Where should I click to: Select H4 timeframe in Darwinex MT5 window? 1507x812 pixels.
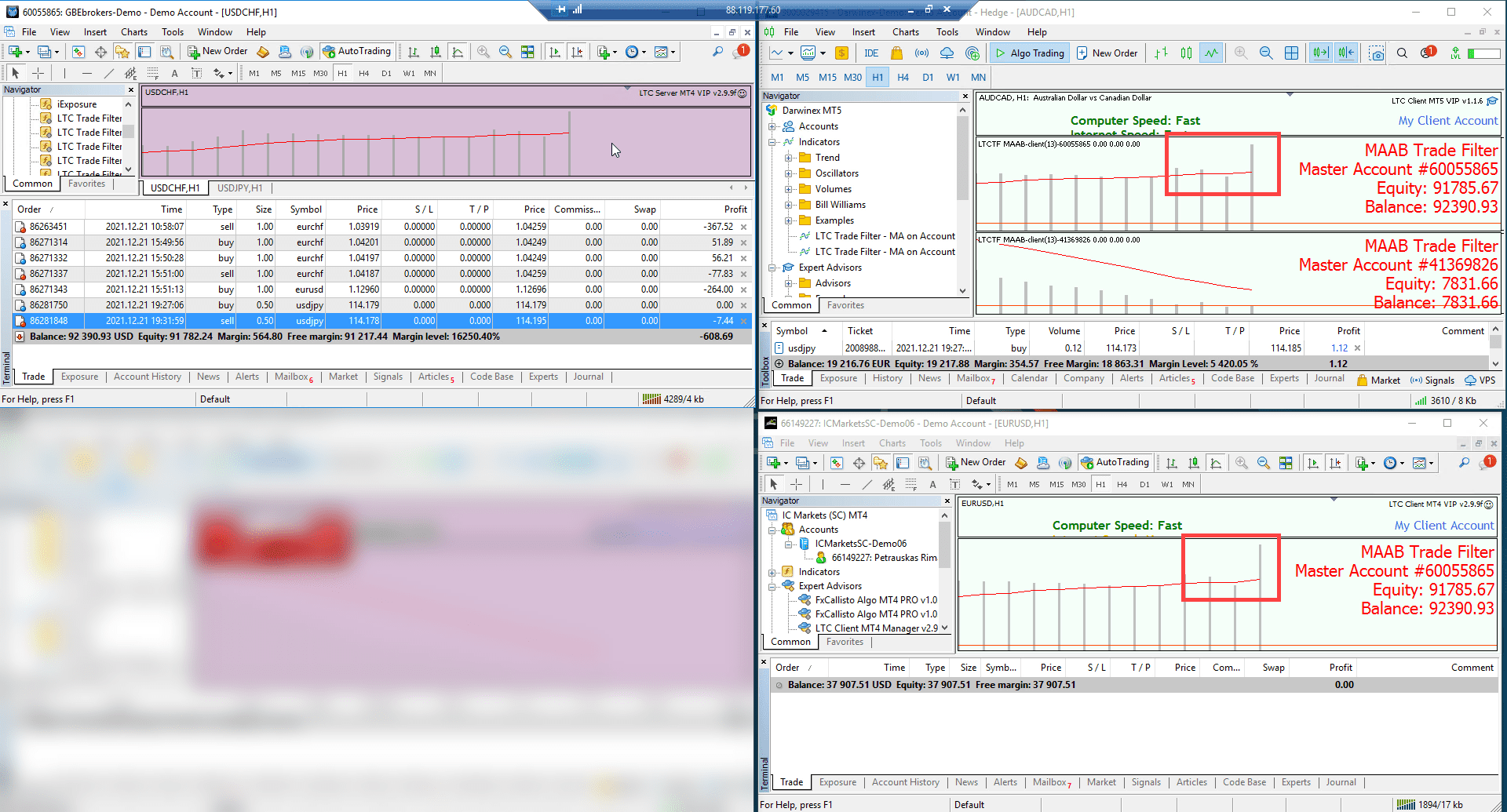[903, 77]
